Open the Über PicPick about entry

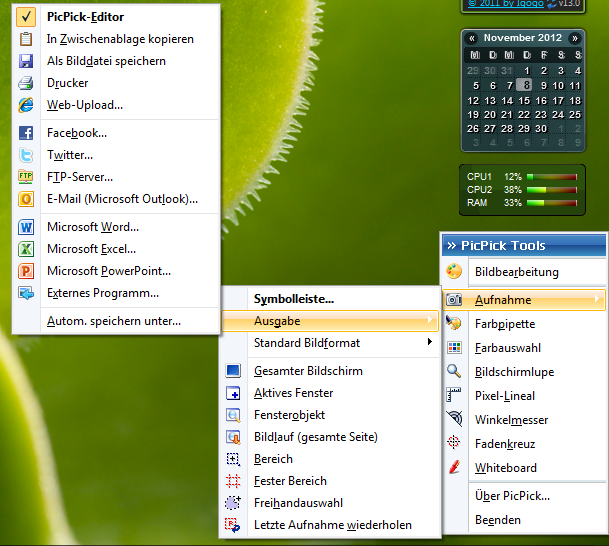(x=512, y=496)
